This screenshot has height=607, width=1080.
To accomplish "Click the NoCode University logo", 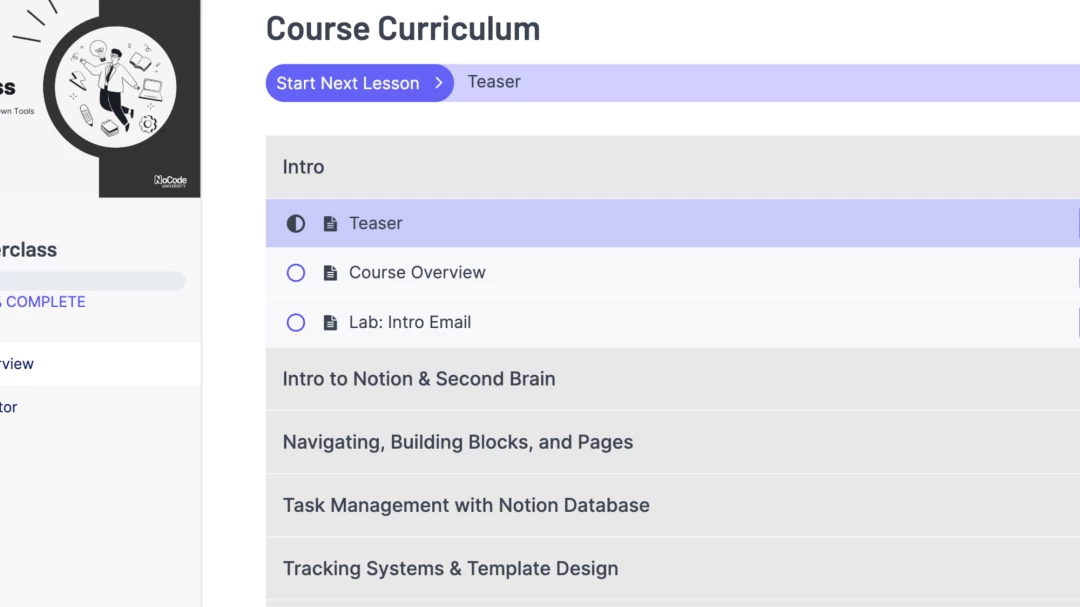I will point(170,181).
